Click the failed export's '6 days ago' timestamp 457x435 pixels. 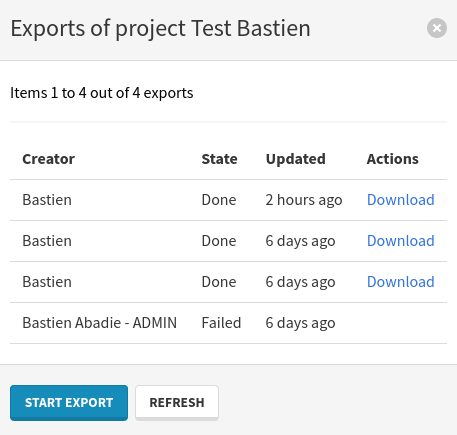[x=300, y=323]
